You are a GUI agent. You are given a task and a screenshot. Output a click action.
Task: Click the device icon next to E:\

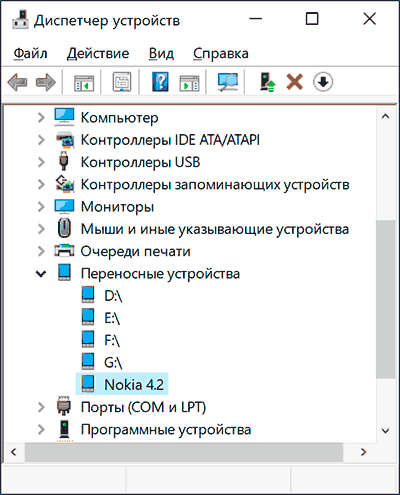88,317
